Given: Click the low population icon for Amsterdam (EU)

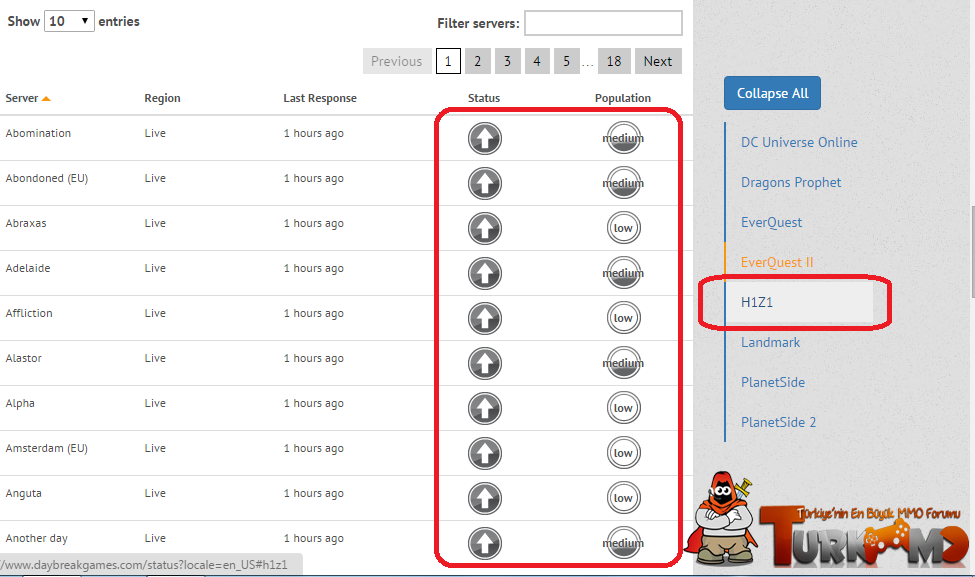Looking at the screenshot, I should click(x=623, y=453).
